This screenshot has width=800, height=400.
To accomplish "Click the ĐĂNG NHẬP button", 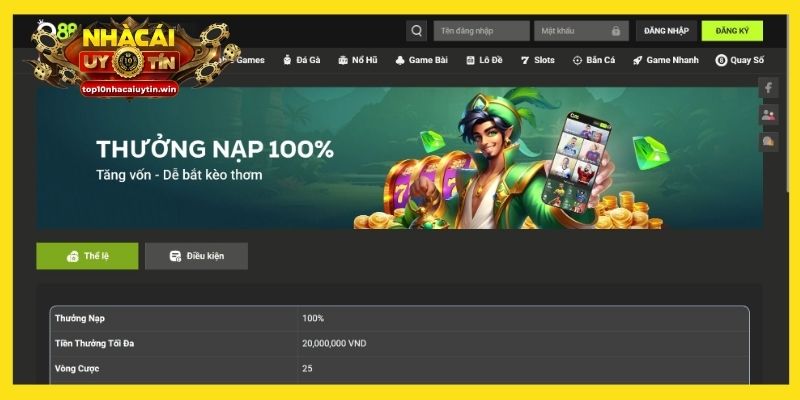I will click(x=666, y=31).
